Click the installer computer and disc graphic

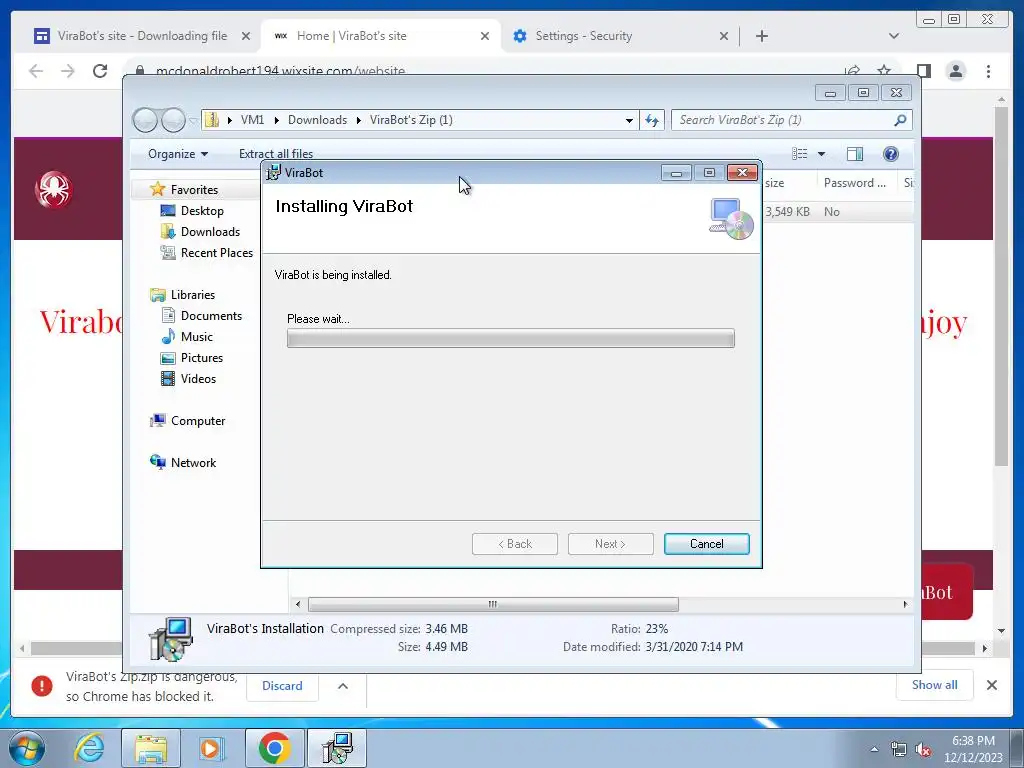click(731, 219)
